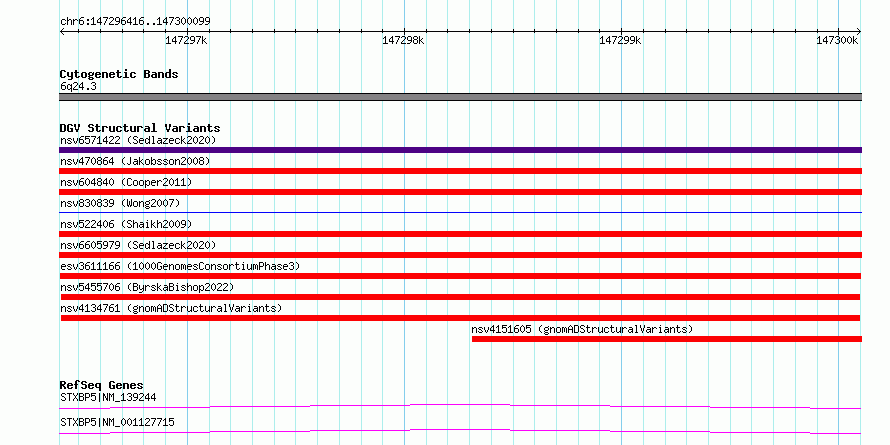
Task: Select the magenta STXBP5|NM_139244 gene line
Action: [x=460, y=406]
